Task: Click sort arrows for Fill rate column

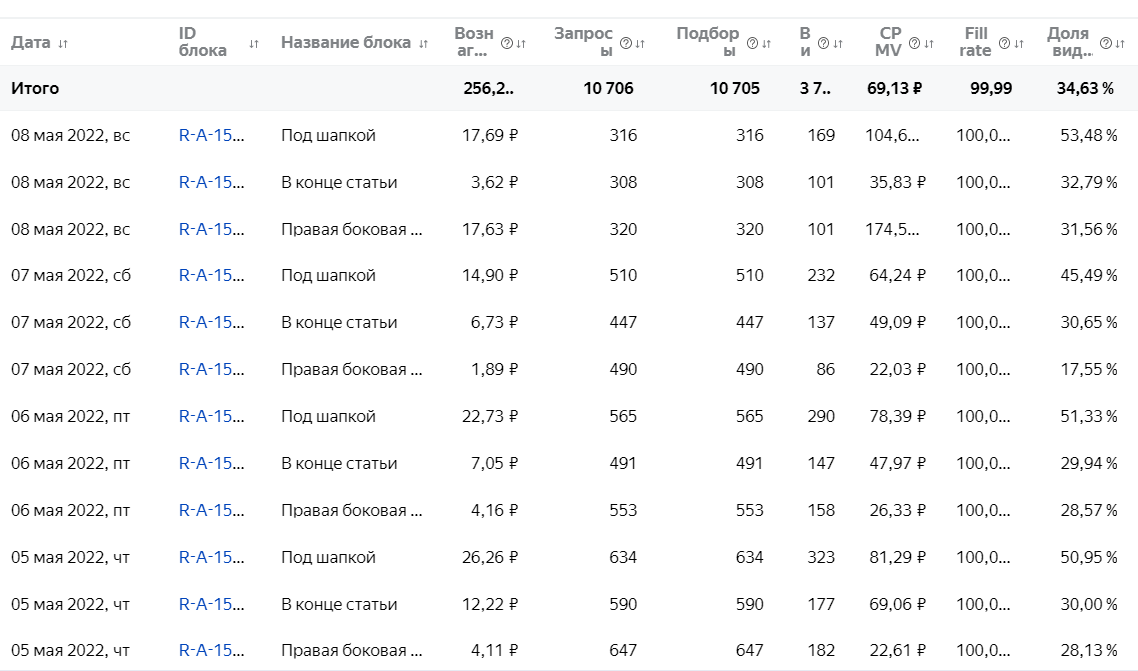Action: [1018, 43]
